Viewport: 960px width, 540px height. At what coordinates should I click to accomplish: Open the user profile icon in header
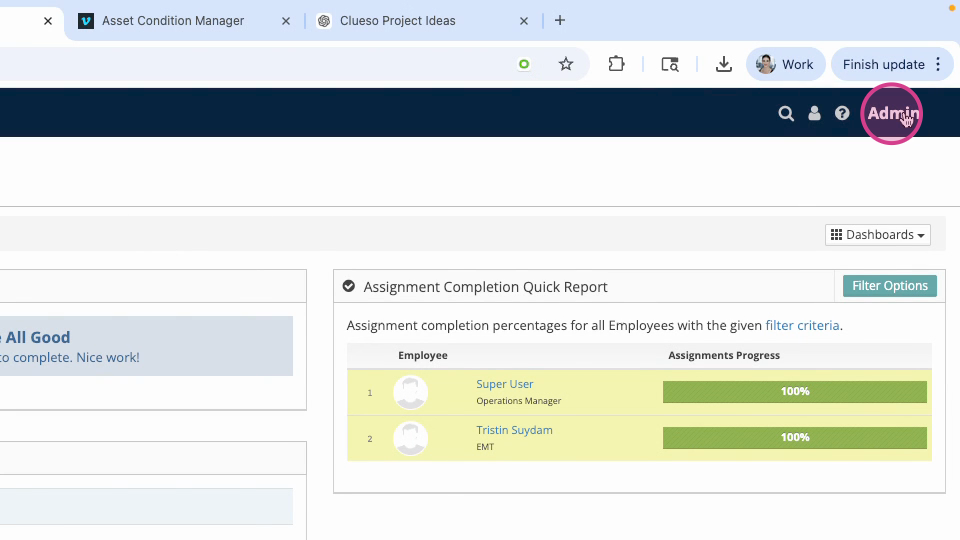(x=814, y=113)
